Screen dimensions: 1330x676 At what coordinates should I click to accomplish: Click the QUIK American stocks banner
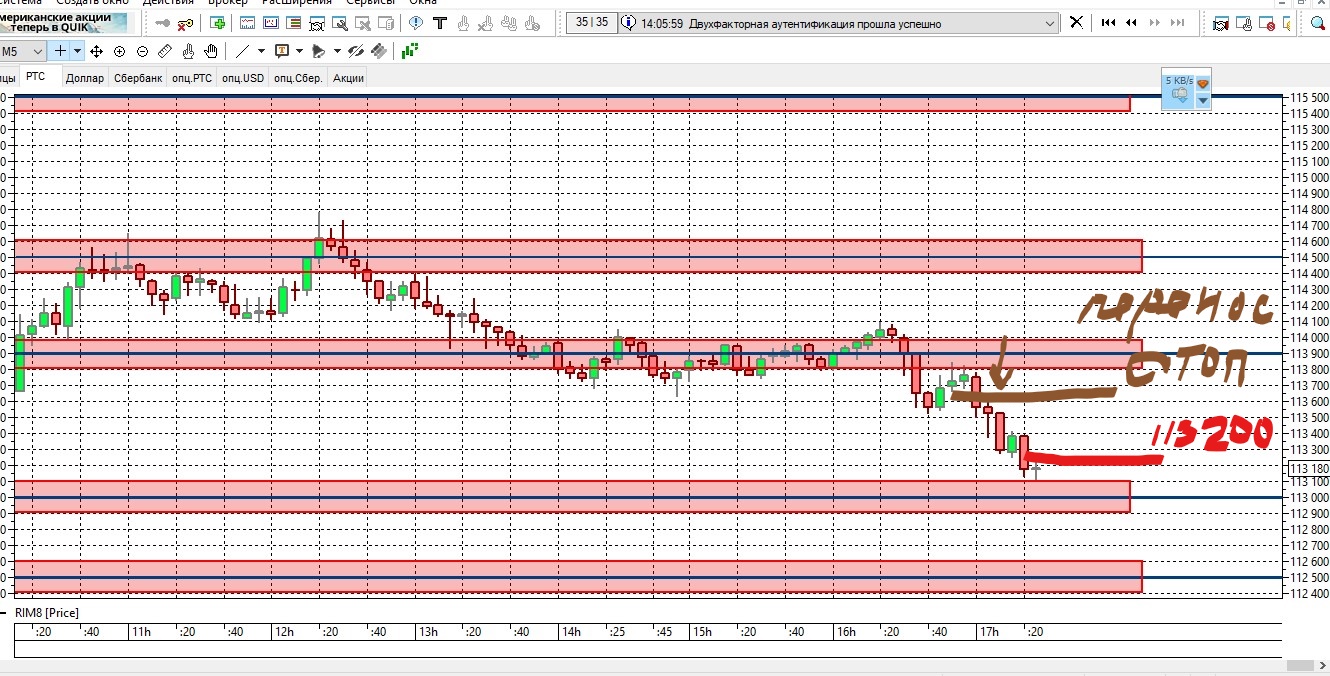pyautogui.click(x=63, y=23)
